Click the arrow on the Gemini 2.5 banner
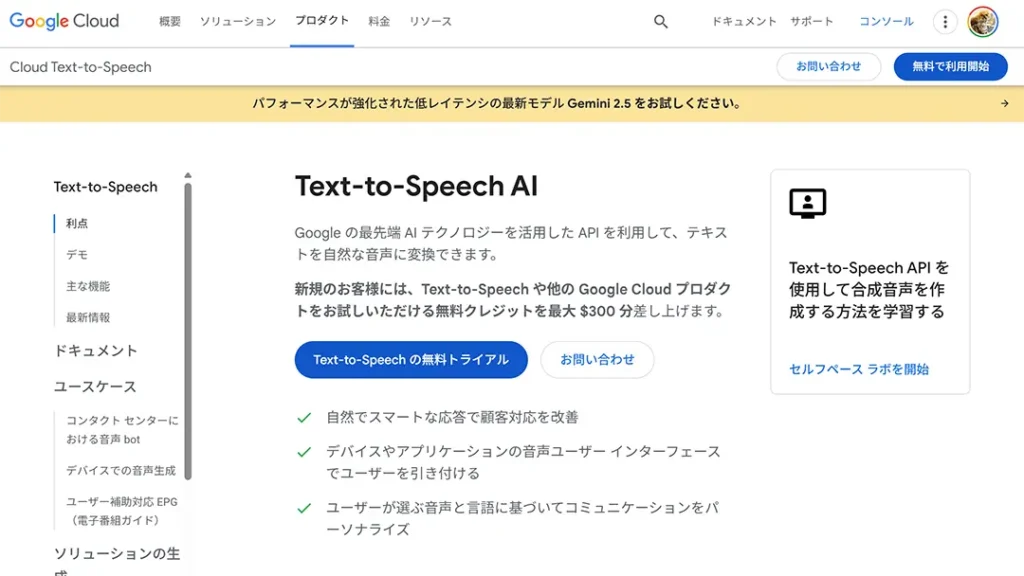Viewport: 1024px width, 576px height. [1007, 103]
